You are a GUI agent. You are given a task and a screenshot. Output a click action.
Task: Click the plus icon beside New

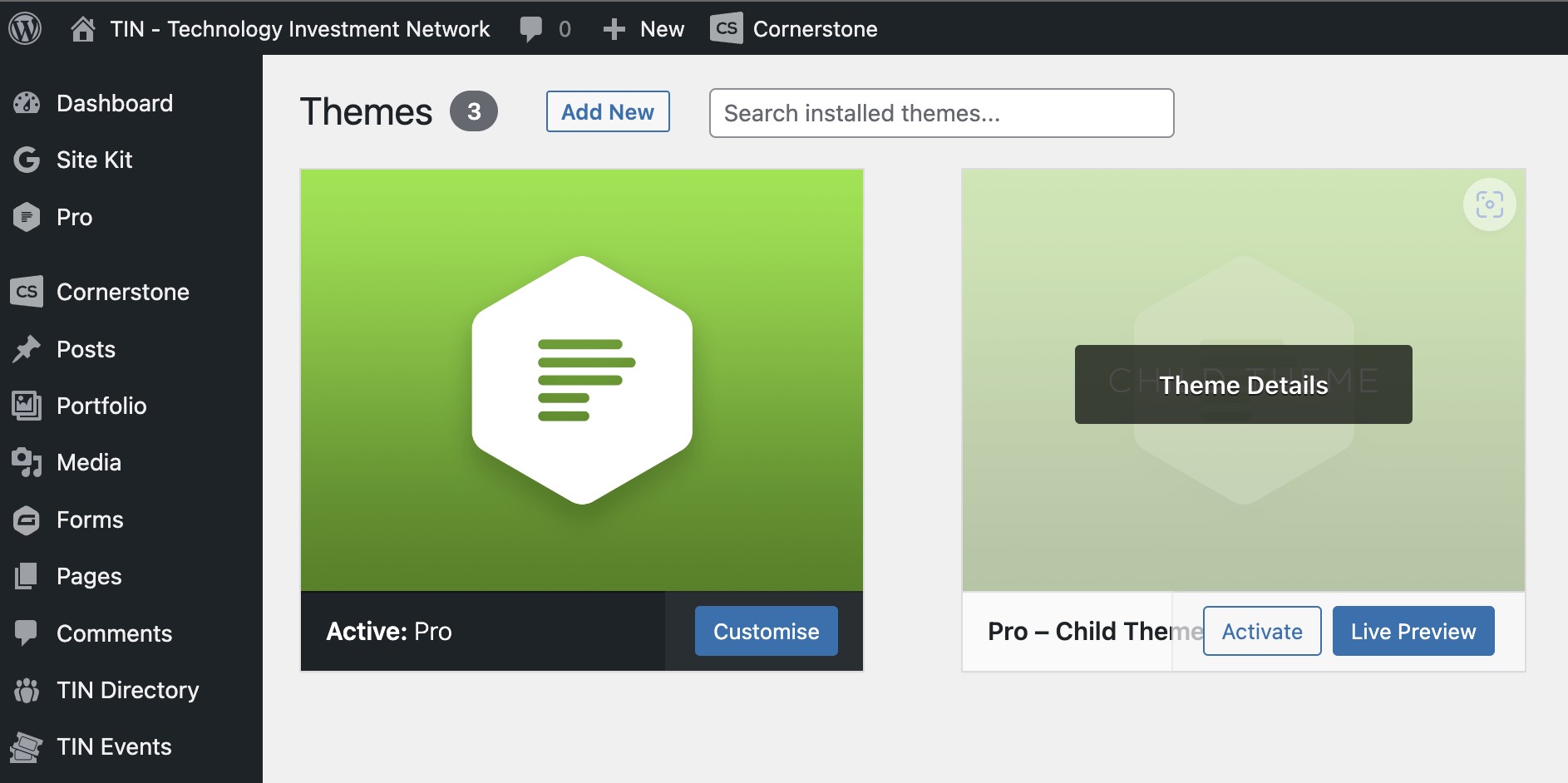coord(614,29)
